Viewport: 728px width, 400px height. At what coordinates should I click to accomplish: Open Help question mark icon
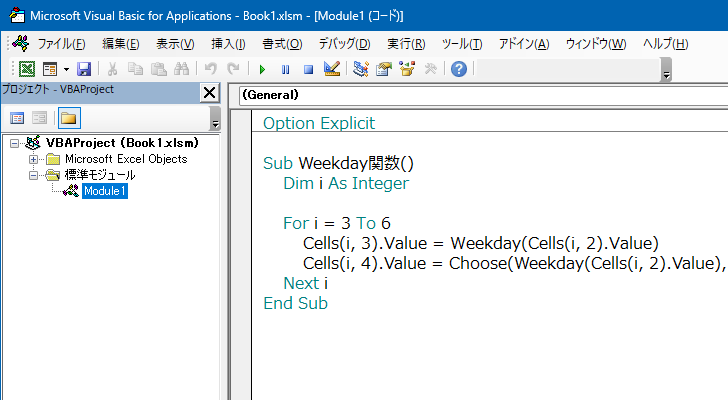459,69
